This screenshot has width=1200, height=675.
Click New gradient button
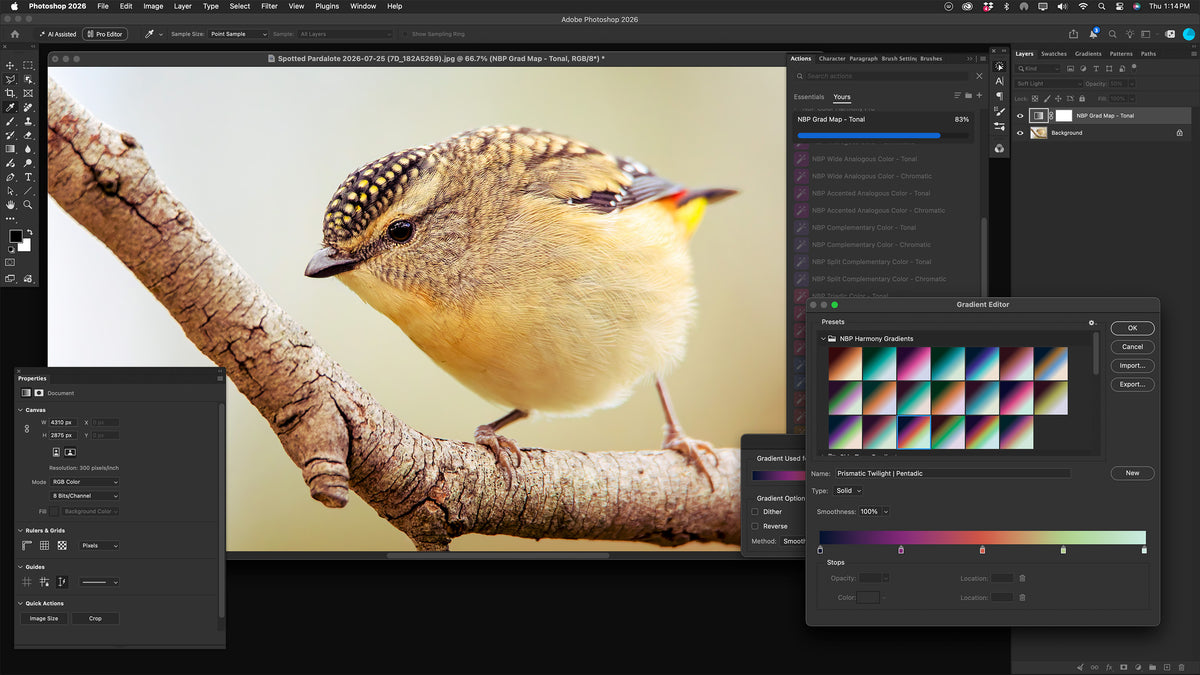(1132, 473)
